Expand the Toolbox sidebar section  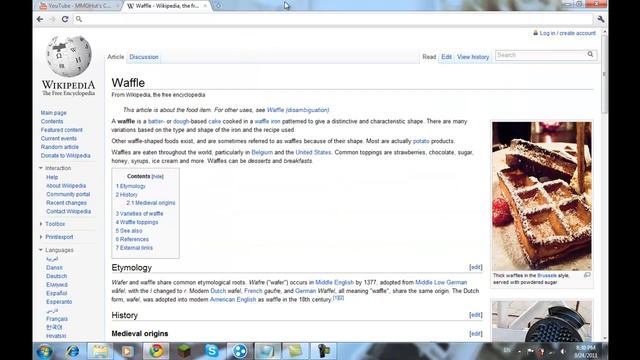pos(41,224)
